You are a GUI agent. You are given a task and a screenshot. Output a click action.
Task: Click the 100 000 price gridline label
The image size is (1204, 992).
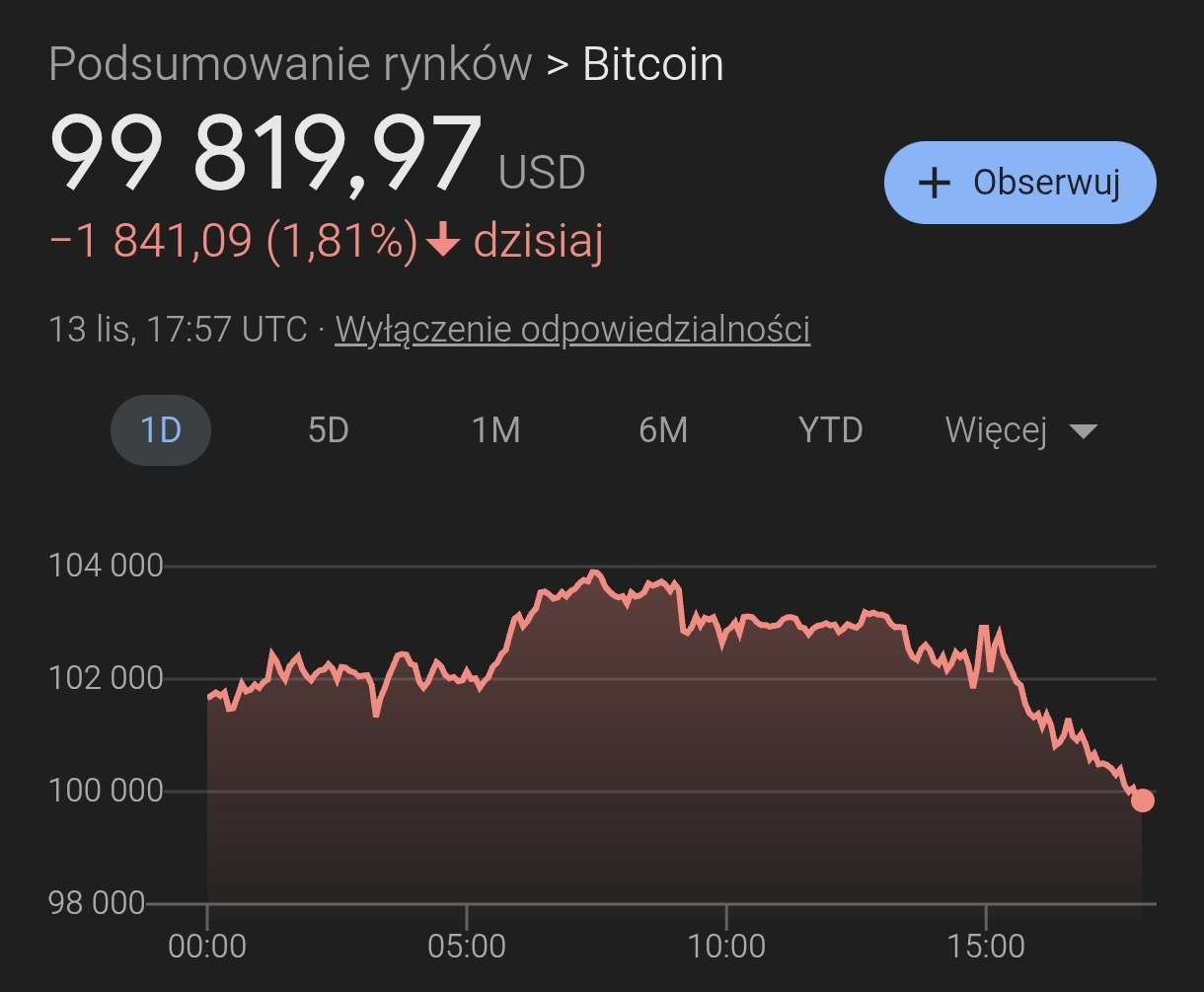pos(106,791)
